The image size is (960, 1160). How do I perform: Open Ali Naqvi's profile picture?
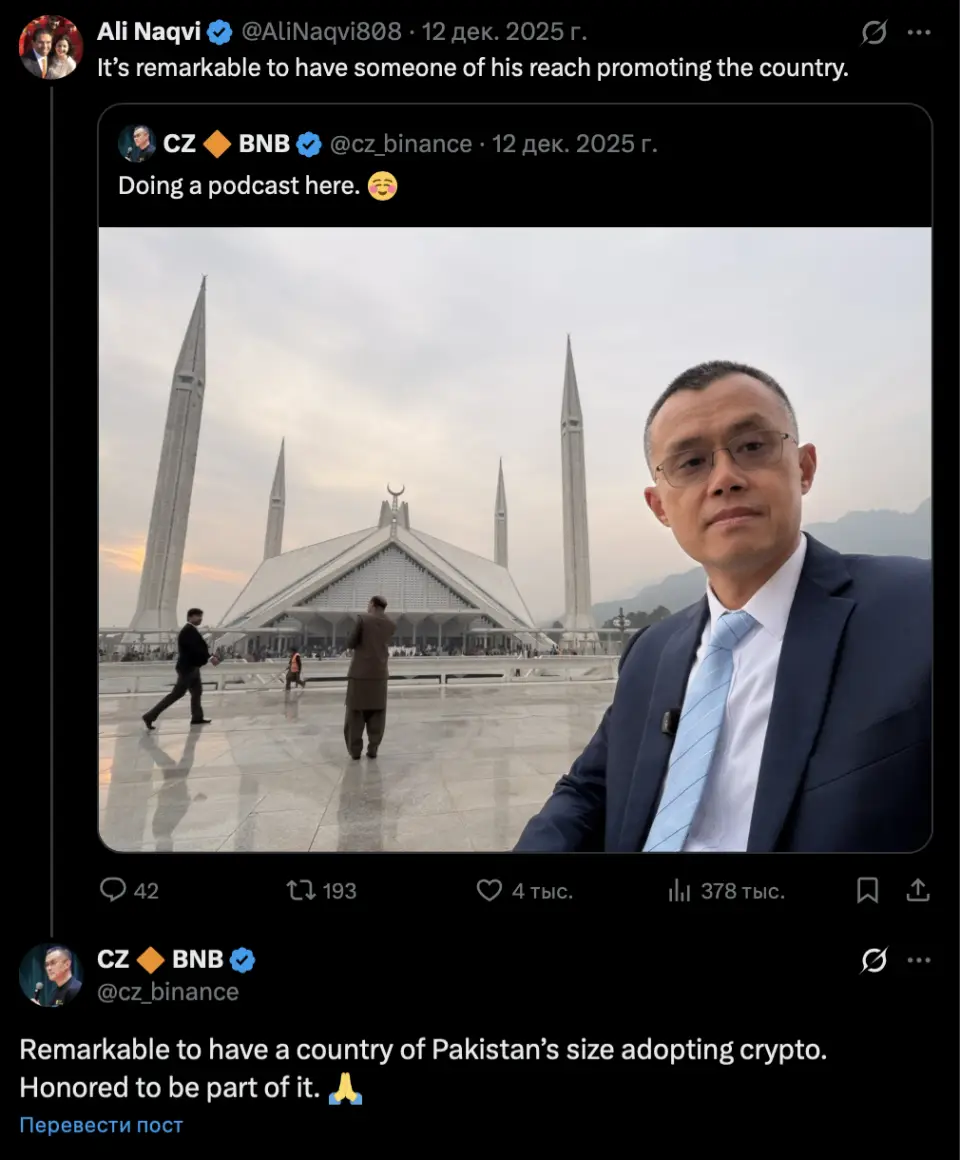(x=50, y=47)
